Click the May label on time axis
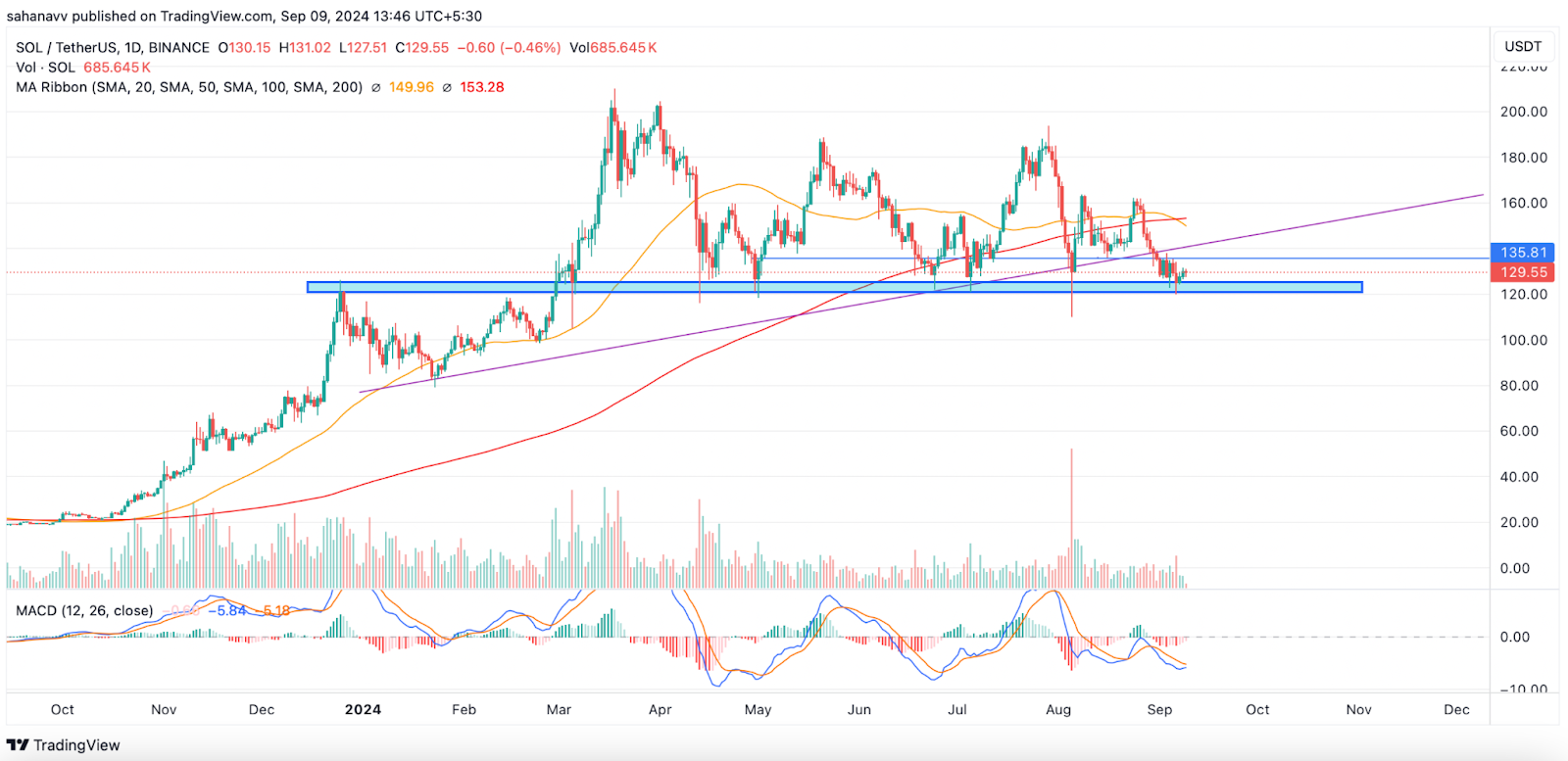 [x=759, y=710]
